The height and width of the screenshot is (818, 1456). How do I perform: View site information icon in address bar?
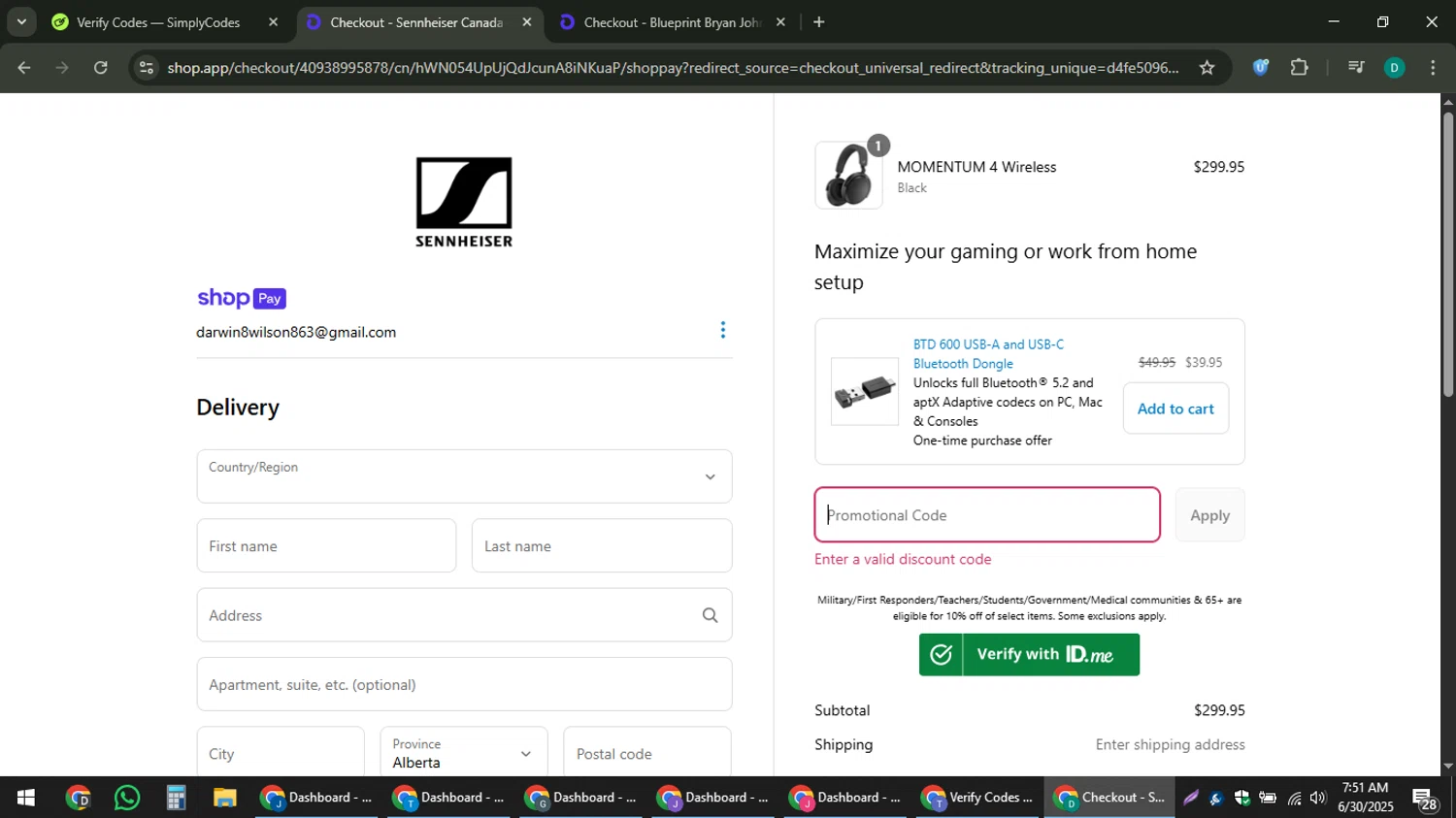147,68
